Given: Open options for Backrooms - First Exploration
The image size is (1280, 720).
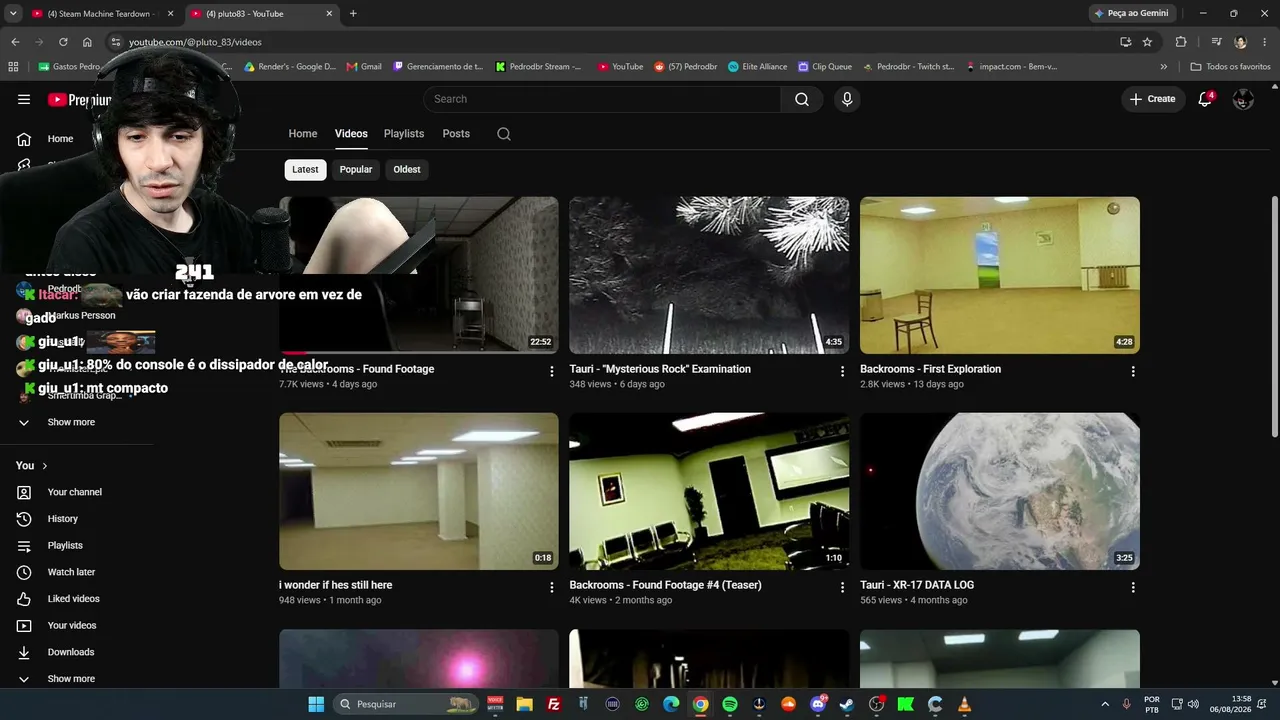Looking at the screenshot, I should pyautogui.click(x=1133, y=371).
